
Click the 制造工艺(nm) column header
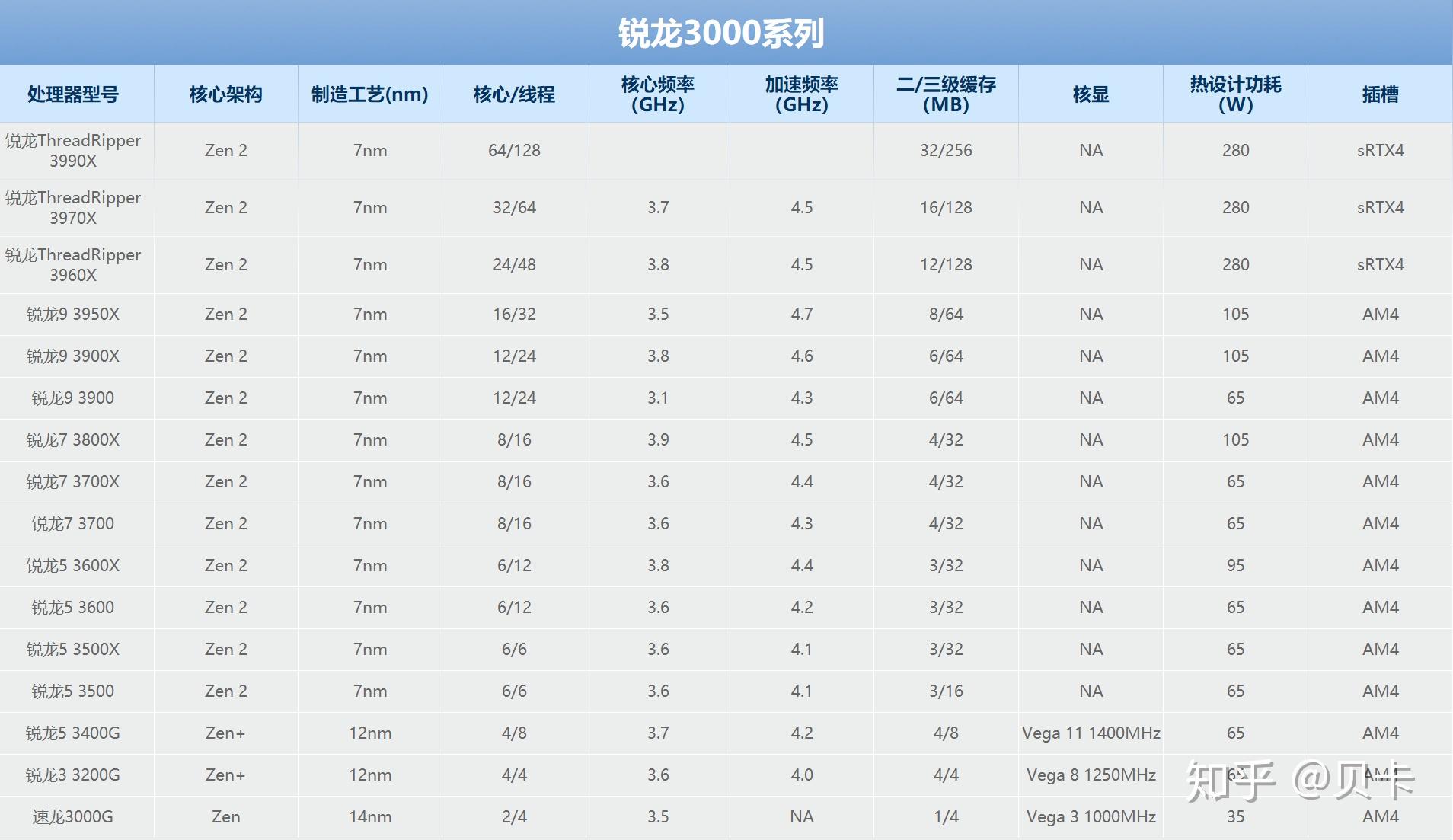tap(369, 94)
